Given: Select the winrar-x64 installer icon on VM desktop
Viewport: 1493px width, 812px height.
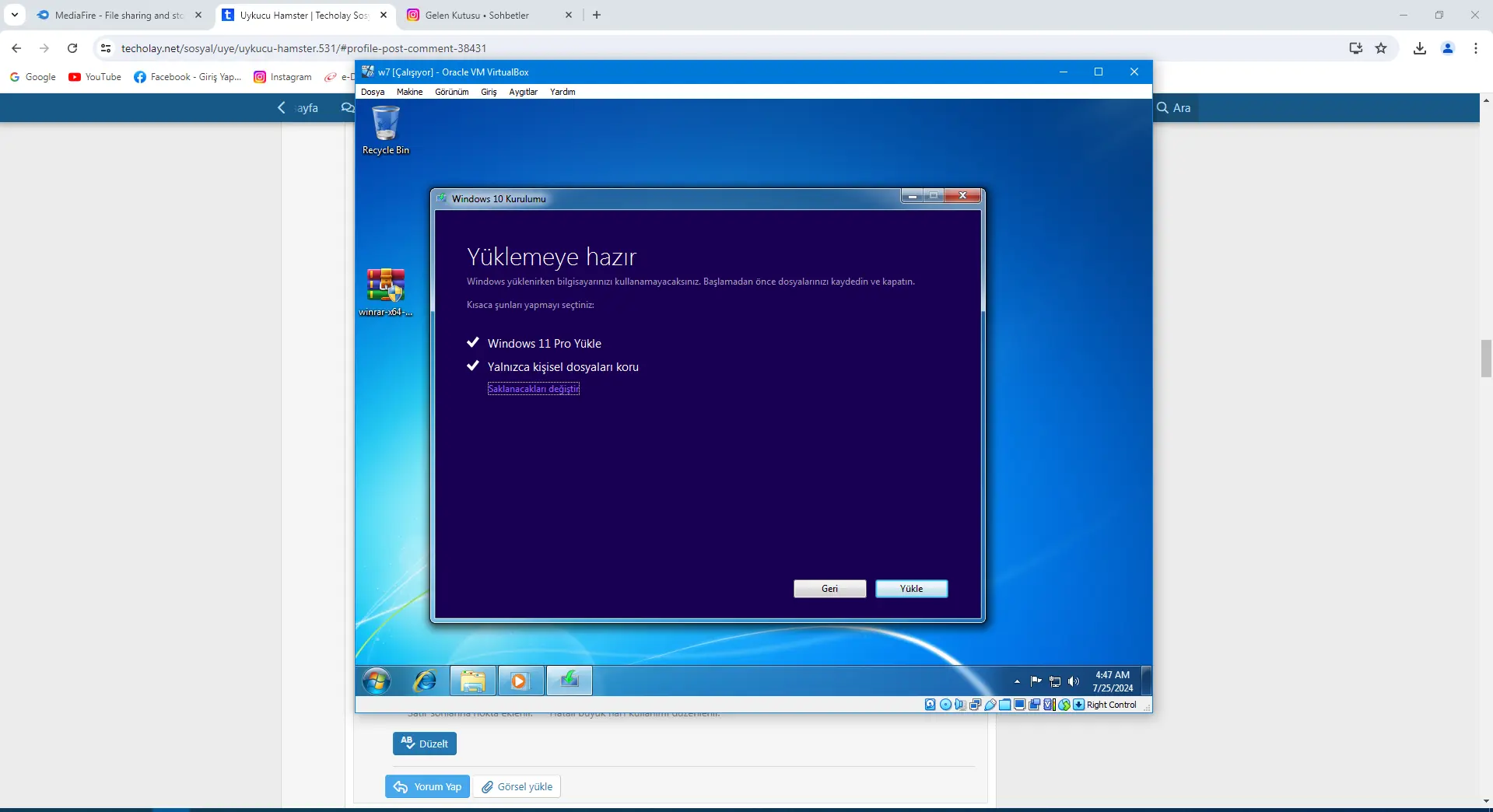Looking at the screenshot, I should coord(386,292).
